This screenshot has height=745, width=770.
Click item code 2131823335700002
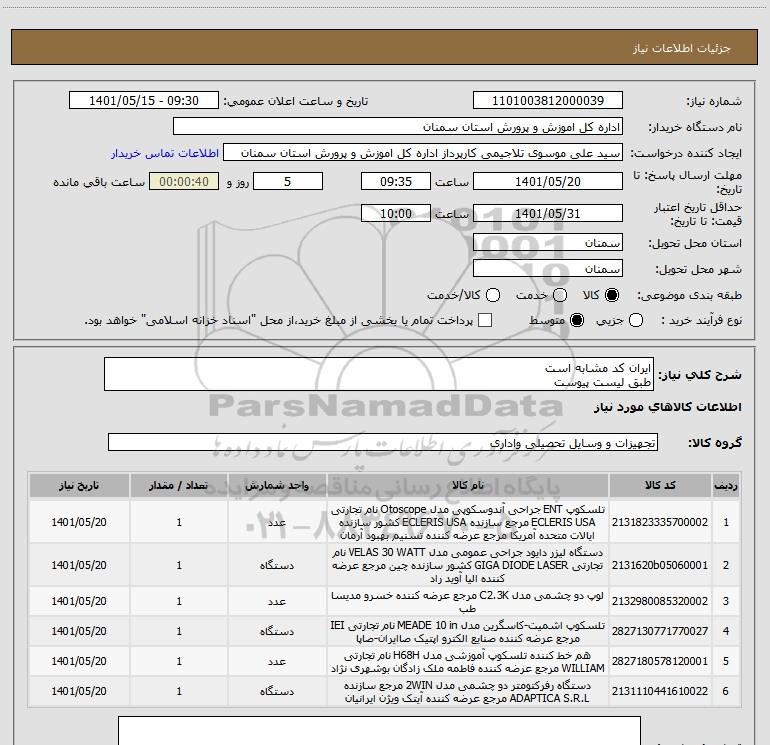(x=660, y=522)
